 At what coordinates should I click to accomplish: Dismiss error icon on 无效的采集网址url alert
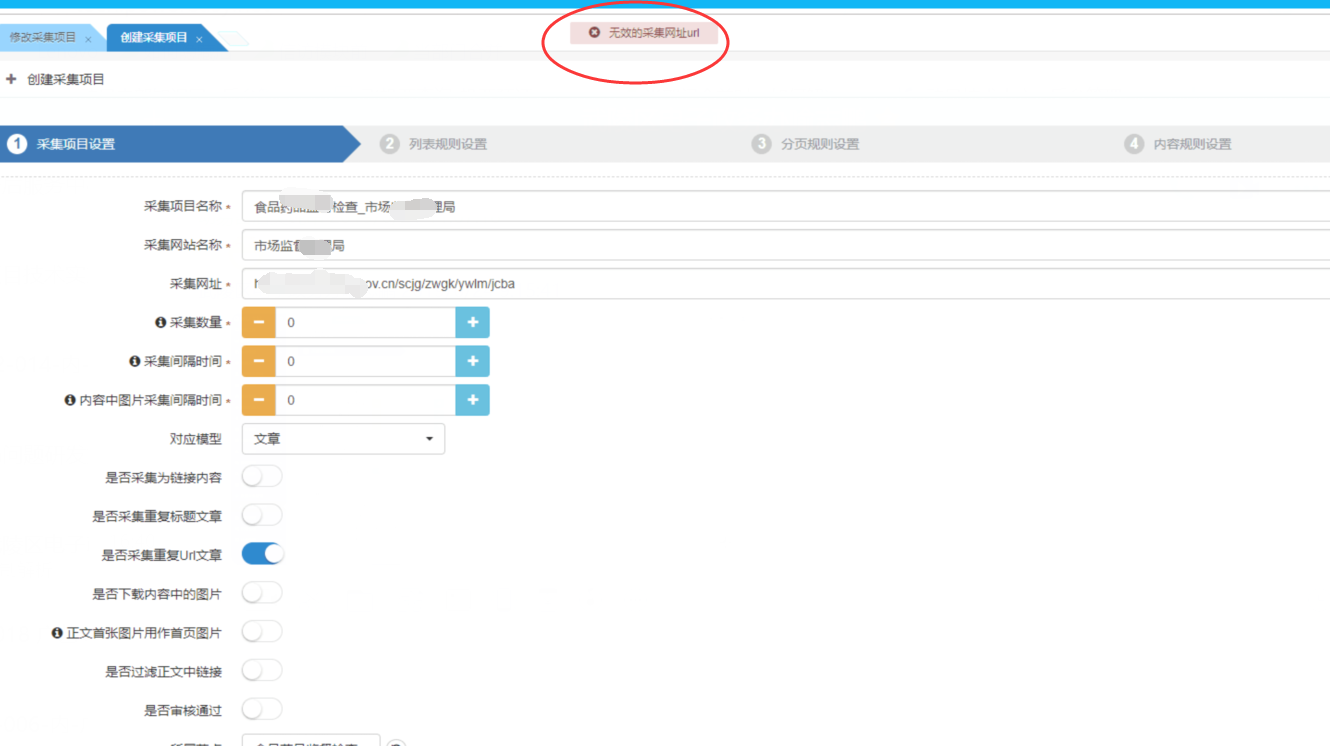tap(594, 33)
